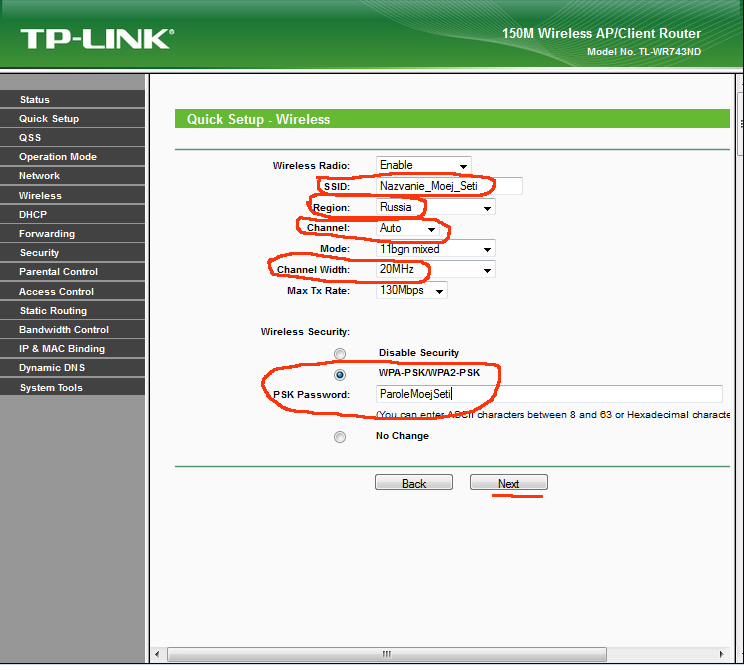Open the DHCP menu item
The image size is (744, 670).
tap(73, 214)
